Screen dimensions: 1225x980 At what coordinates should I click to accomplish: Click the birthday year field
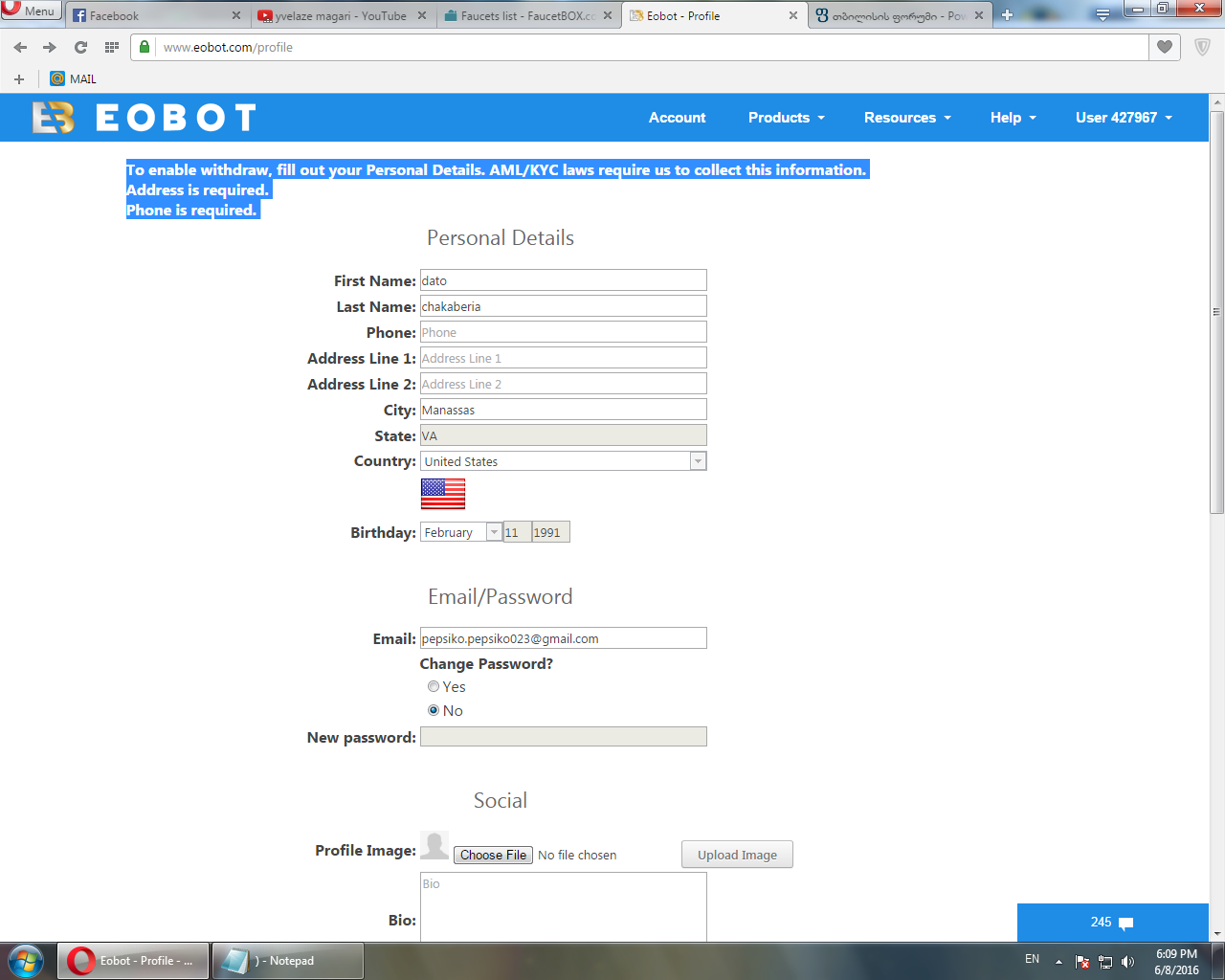[550, 532]
